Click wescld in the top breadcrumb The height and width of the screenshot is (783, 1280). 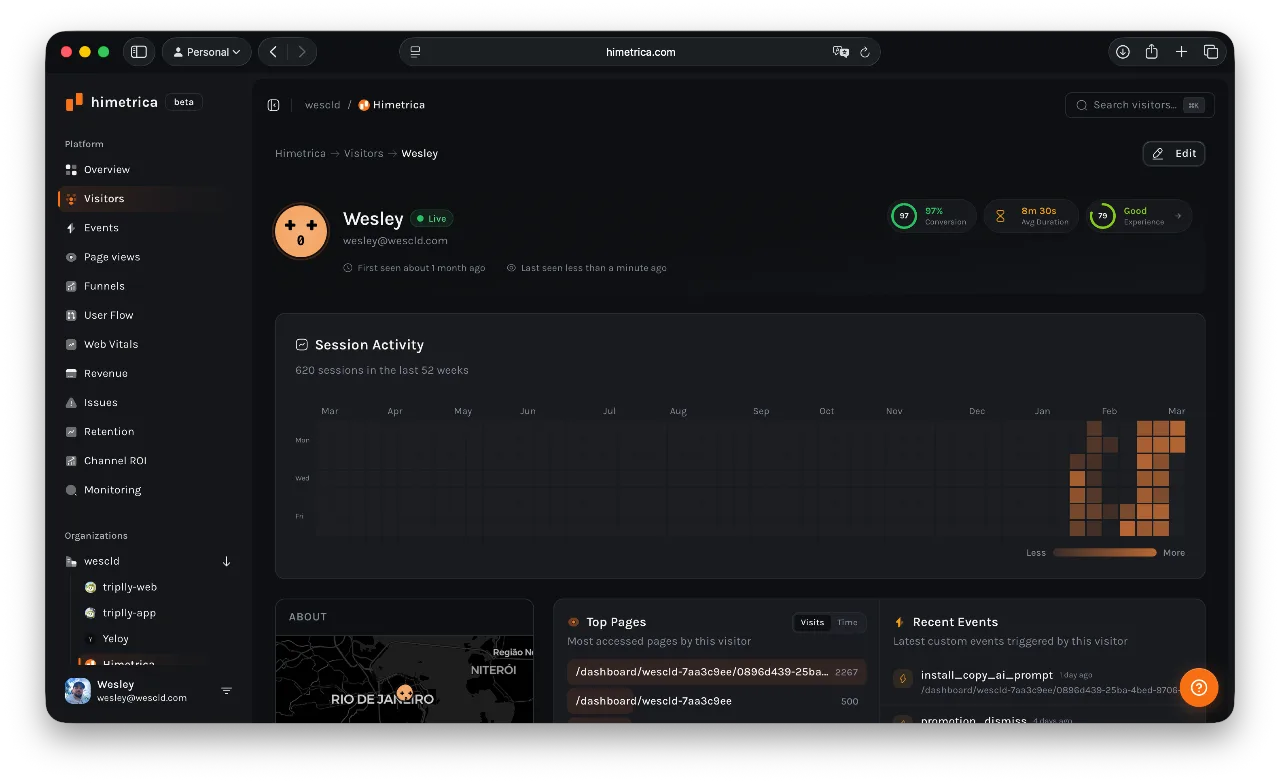coord(322,105)
